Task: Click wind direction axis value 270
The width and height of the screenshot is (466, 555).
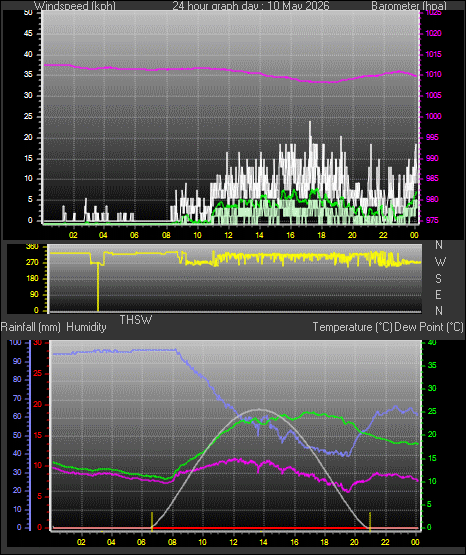Action: click(x=32, y=263)
